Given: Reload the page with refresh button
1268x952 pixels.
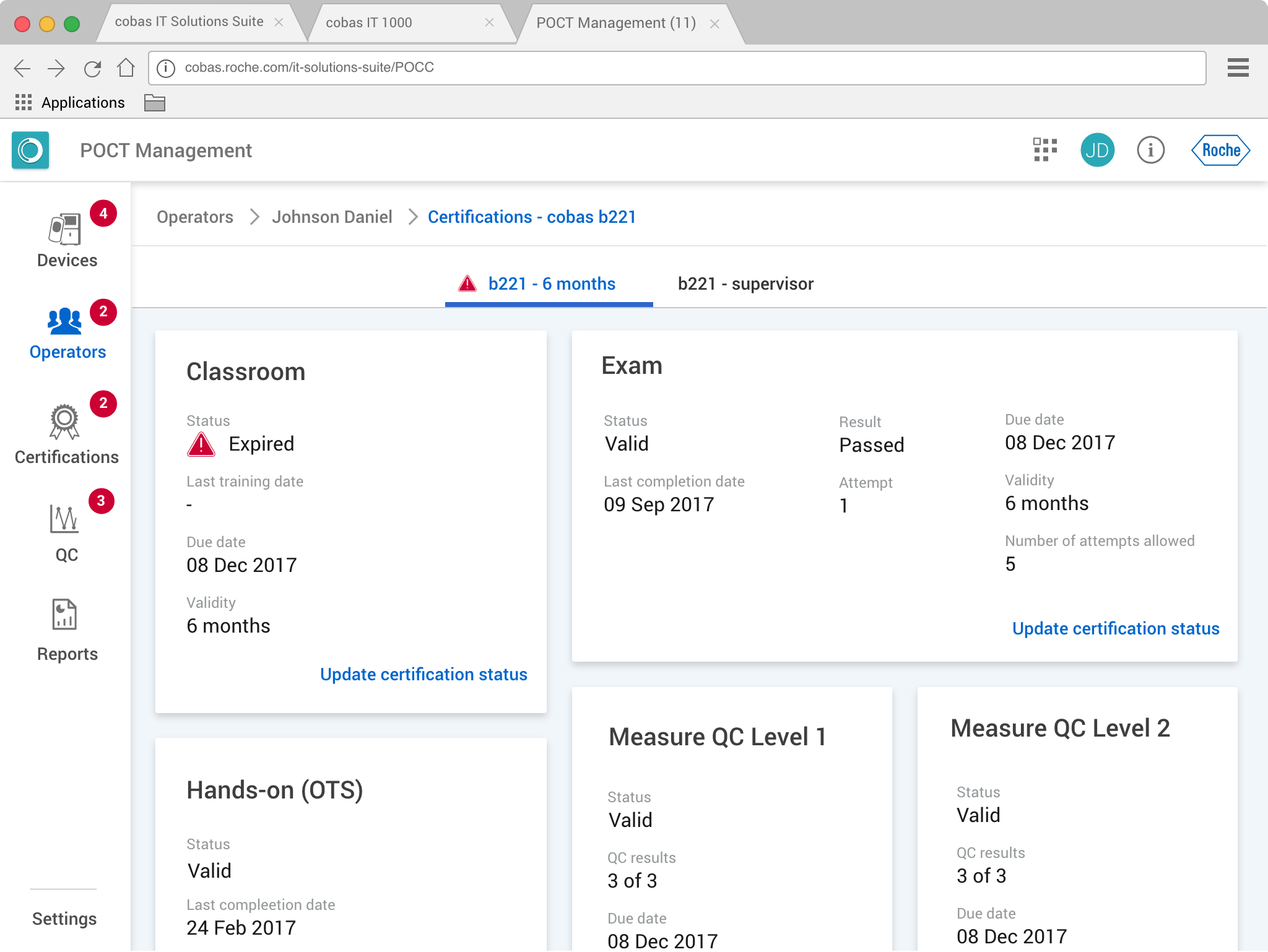Looking at the screenshot, I should pyautogui.click(x=92, y=68).
